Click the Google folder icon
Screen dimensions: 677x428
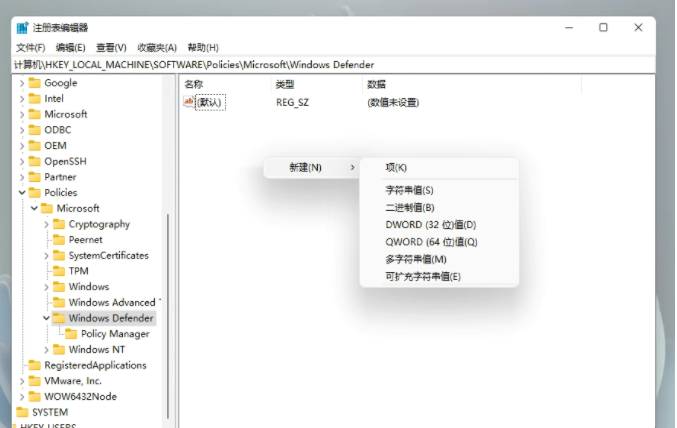(x=35, y=82)
